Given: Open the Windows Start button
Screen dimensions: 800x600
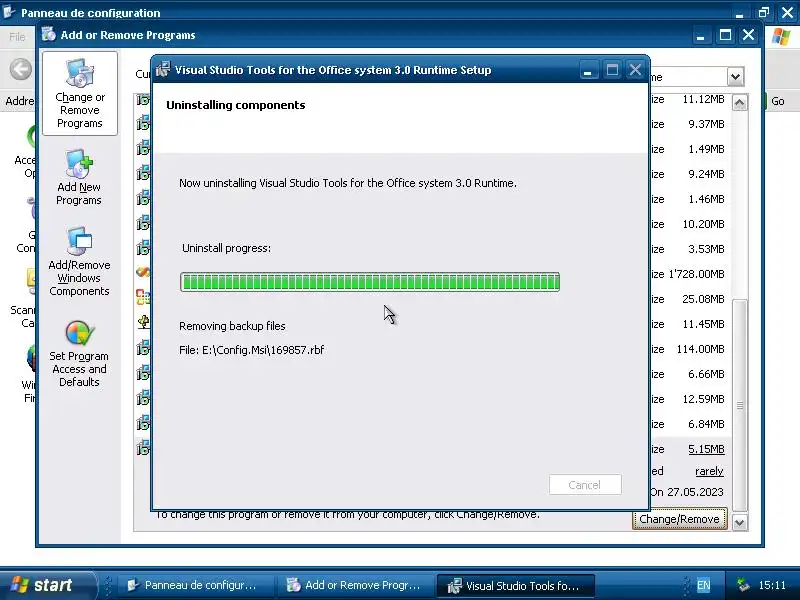Looking at the screenshot, I should coord(47,585).
